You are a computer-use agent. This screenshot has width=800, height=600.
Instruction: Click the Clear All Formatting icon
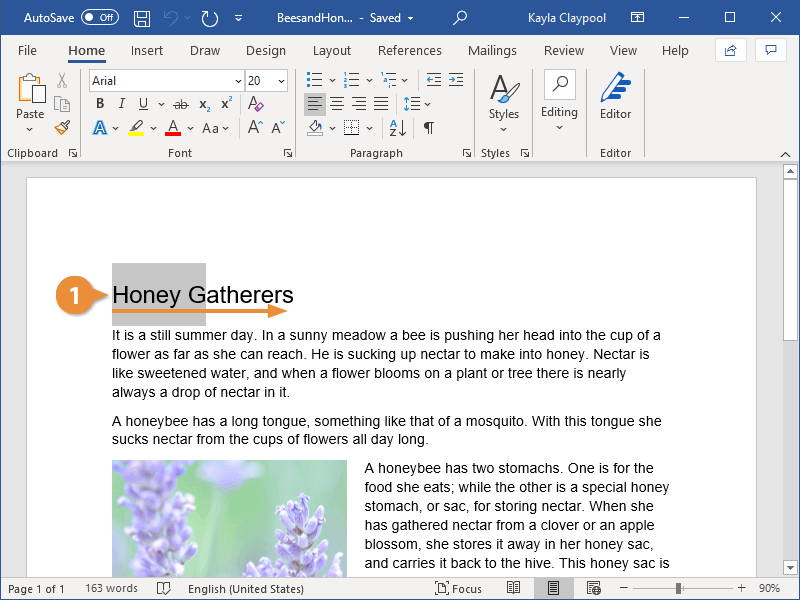coord(255,104)
